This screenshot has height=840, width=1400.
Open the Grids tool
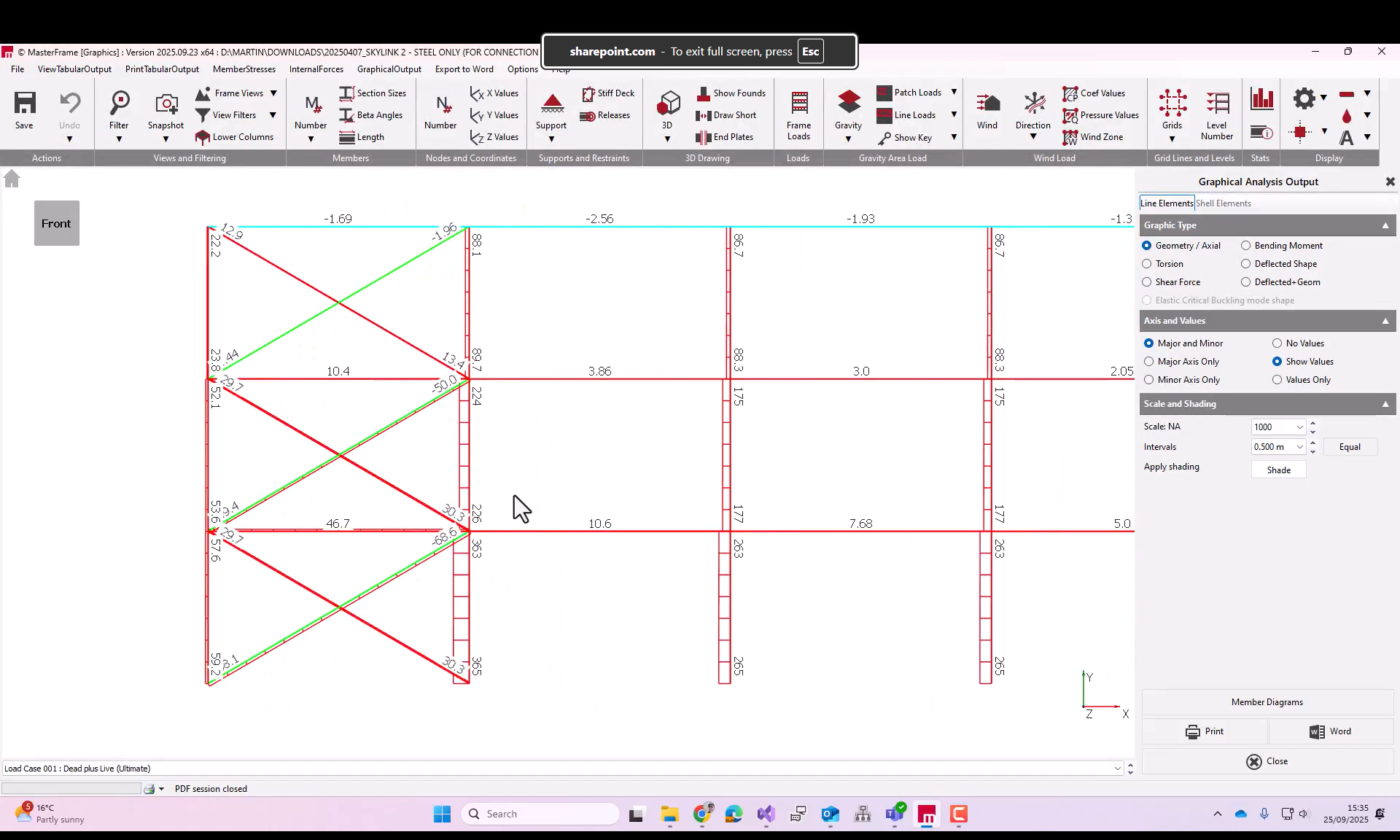[x=1172, y=109]
